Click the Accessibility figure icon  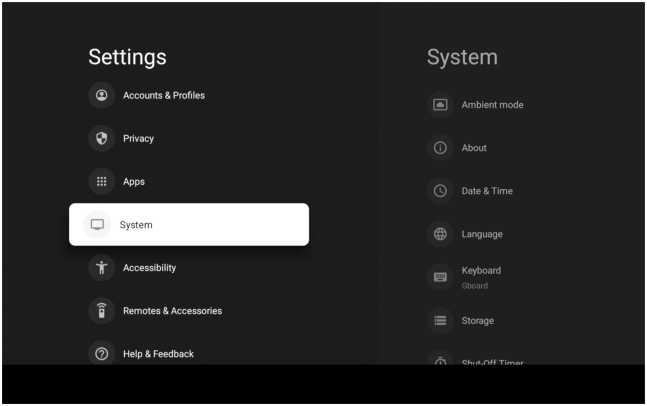tap(101, 268)
